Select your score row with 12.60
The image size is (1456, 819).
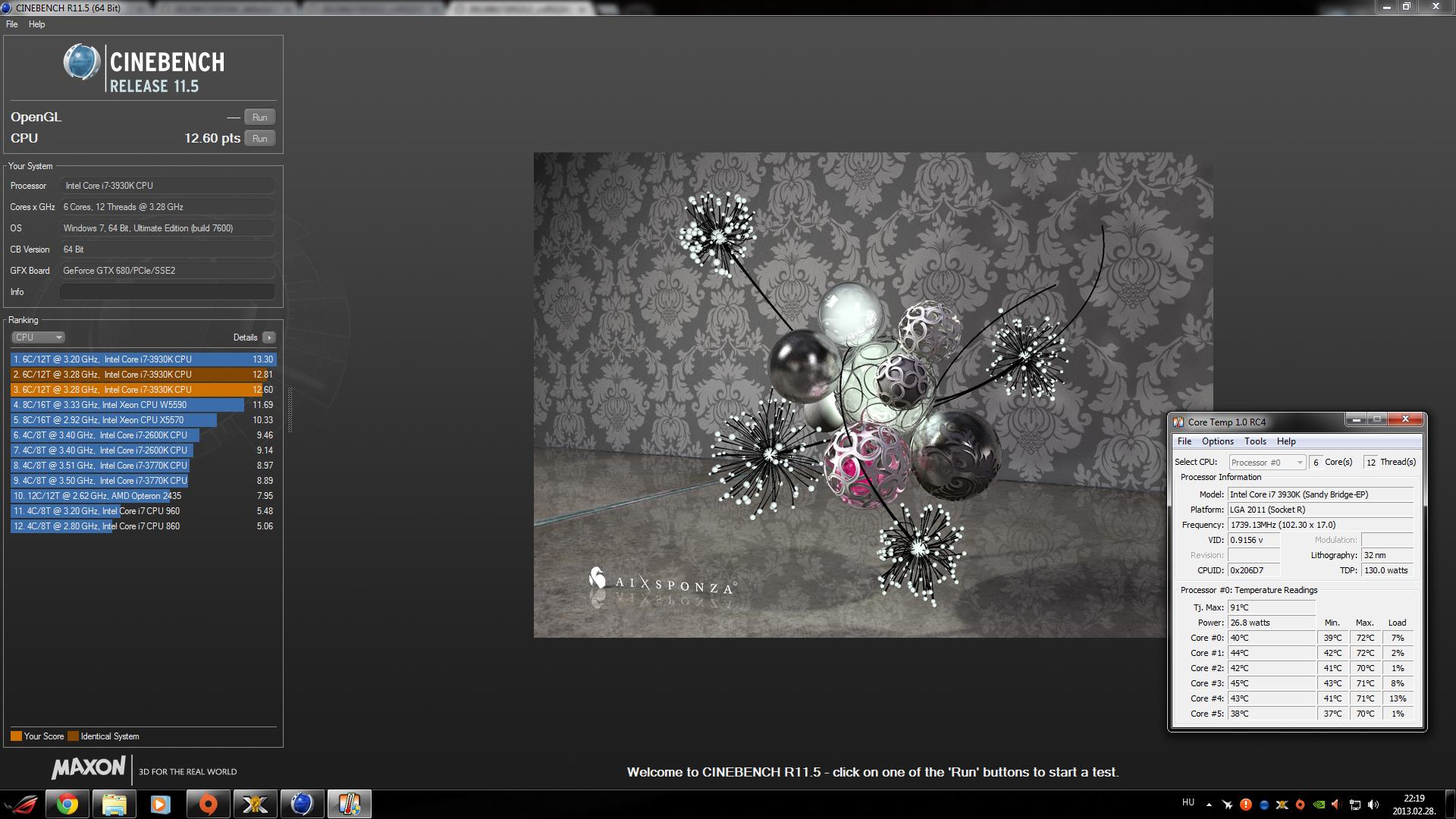[143, 390]
